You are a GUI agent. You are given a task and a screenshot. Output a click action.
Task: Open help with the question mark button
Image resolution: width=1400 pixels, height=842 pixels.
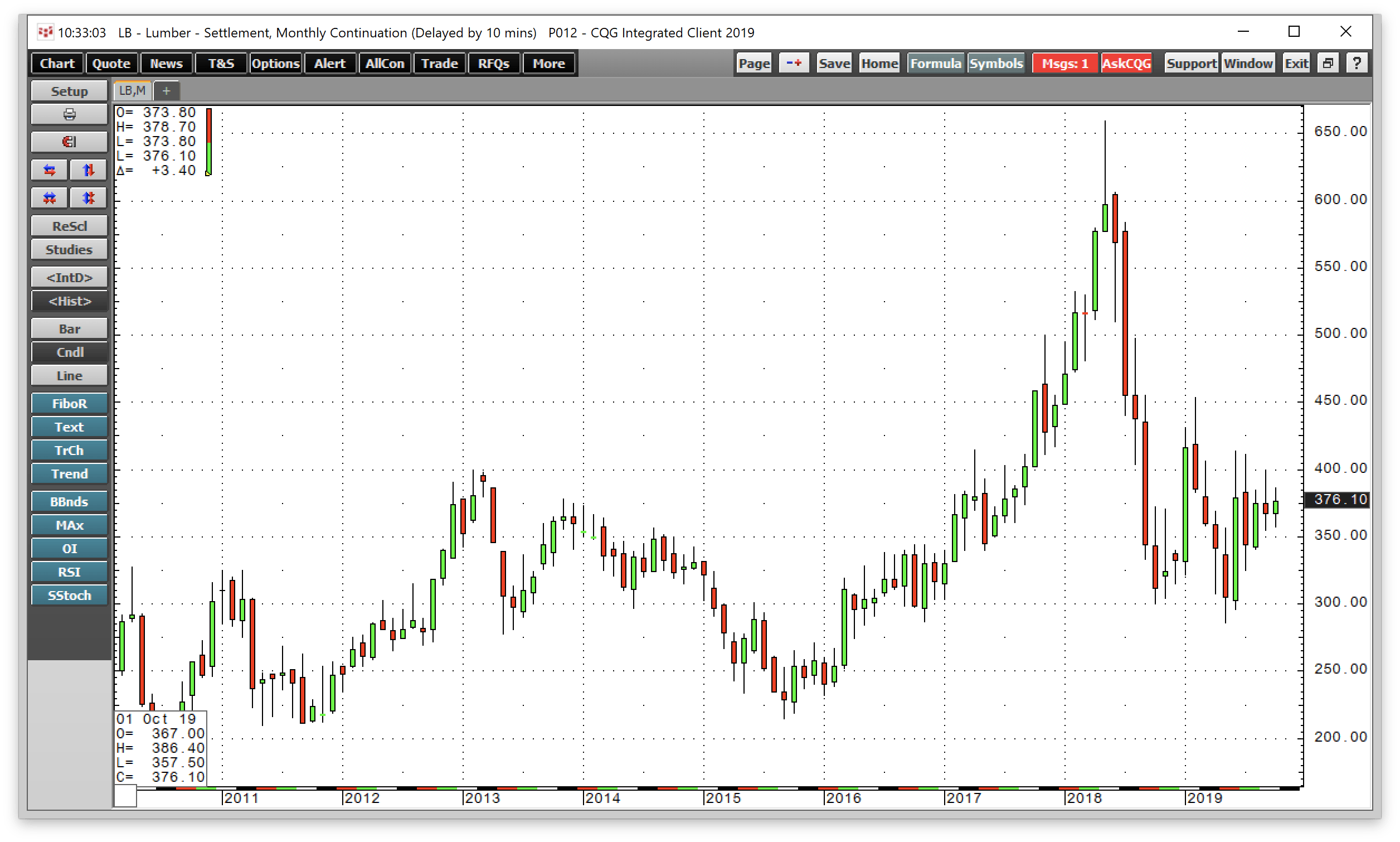(x=1357, y=63)
